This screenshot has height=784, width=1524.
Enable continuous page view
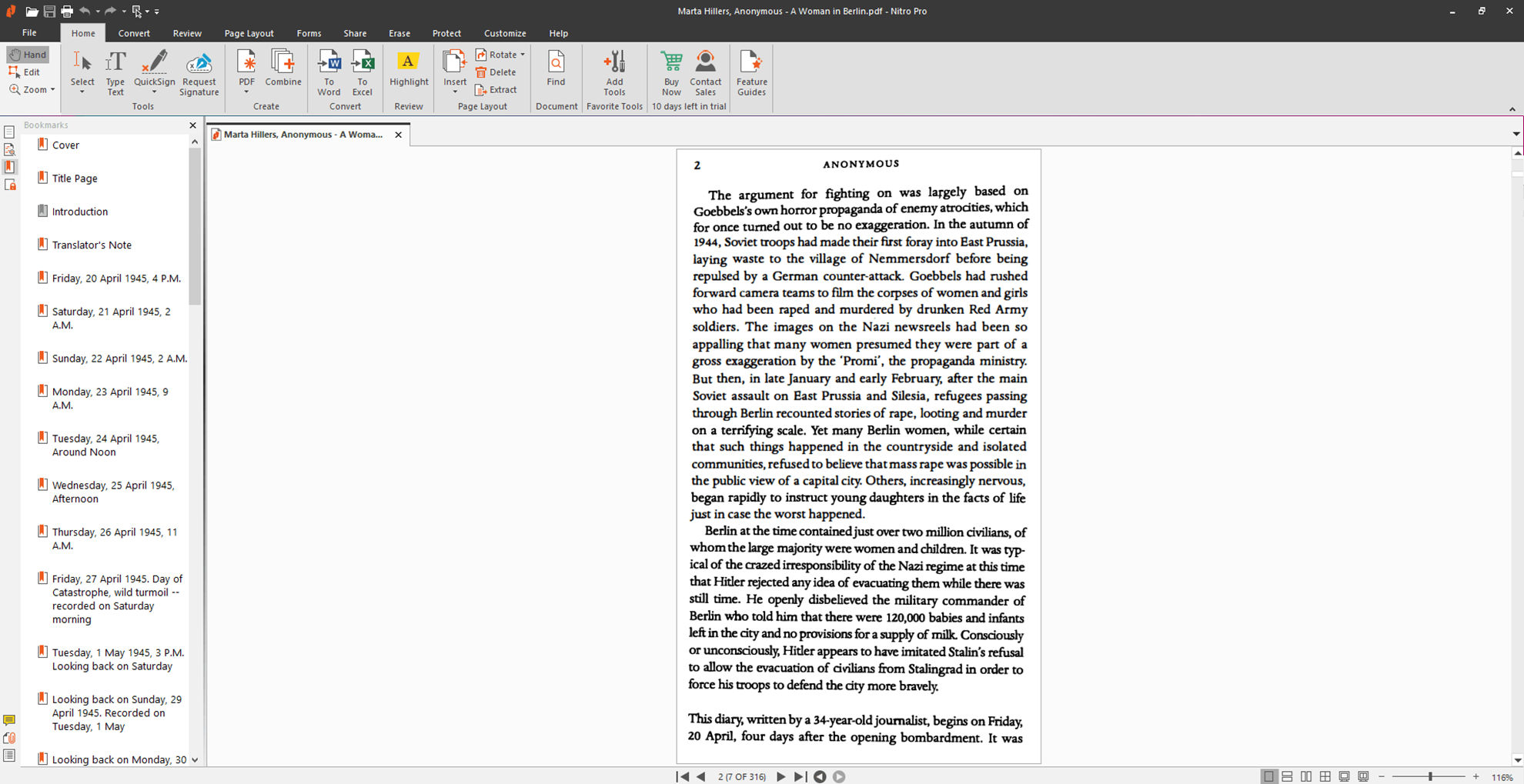(1287, 777)
